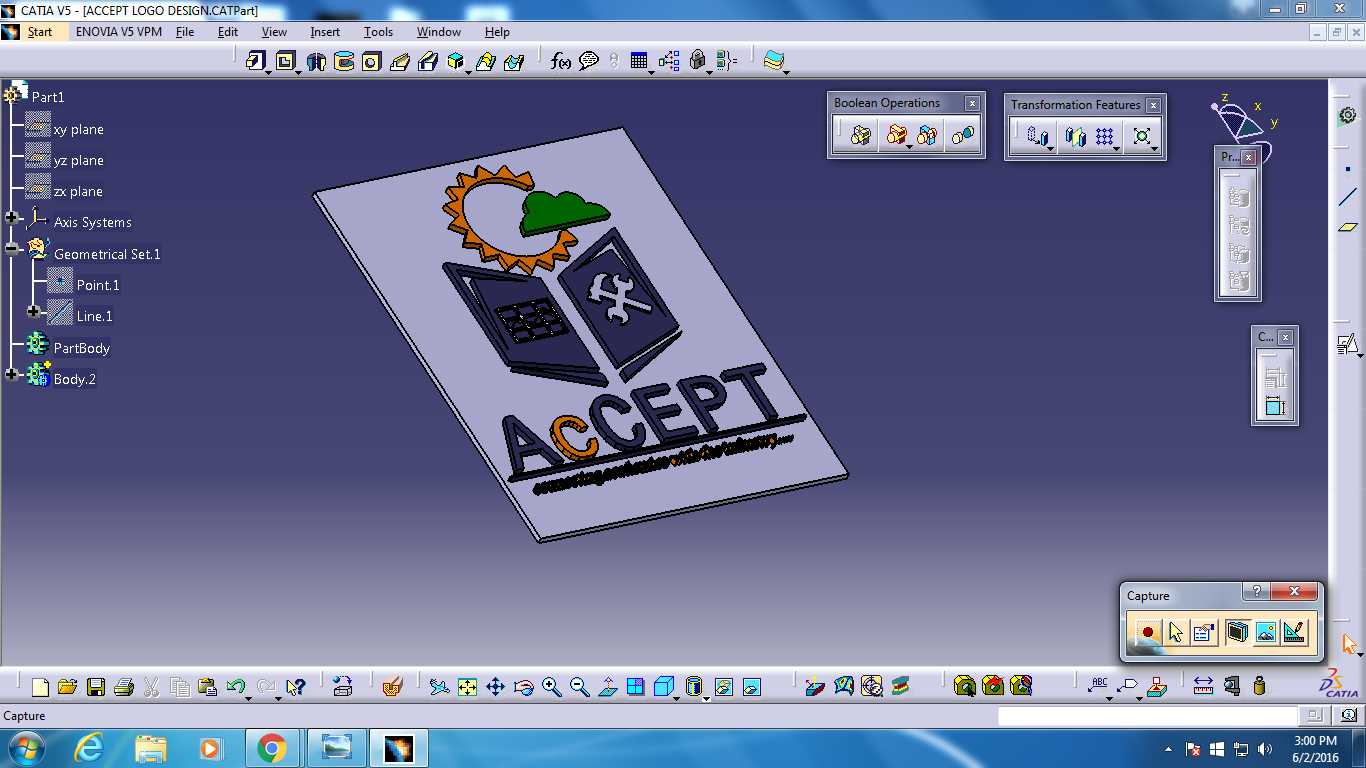The image size is (1366, 768).
Task: Open the Pocket tool dropdown arrow
Action: coord(298,71)
